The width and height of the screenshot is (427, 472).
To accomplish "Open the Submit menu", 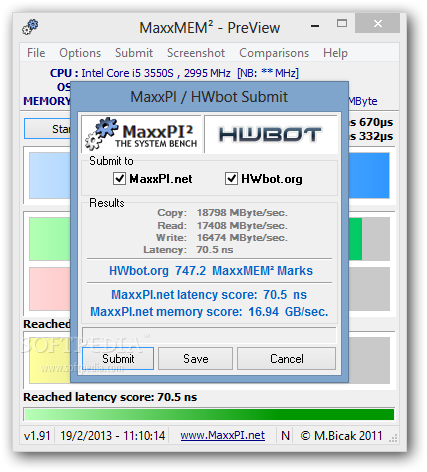I will pyautogui.click(x=134, y=53).
